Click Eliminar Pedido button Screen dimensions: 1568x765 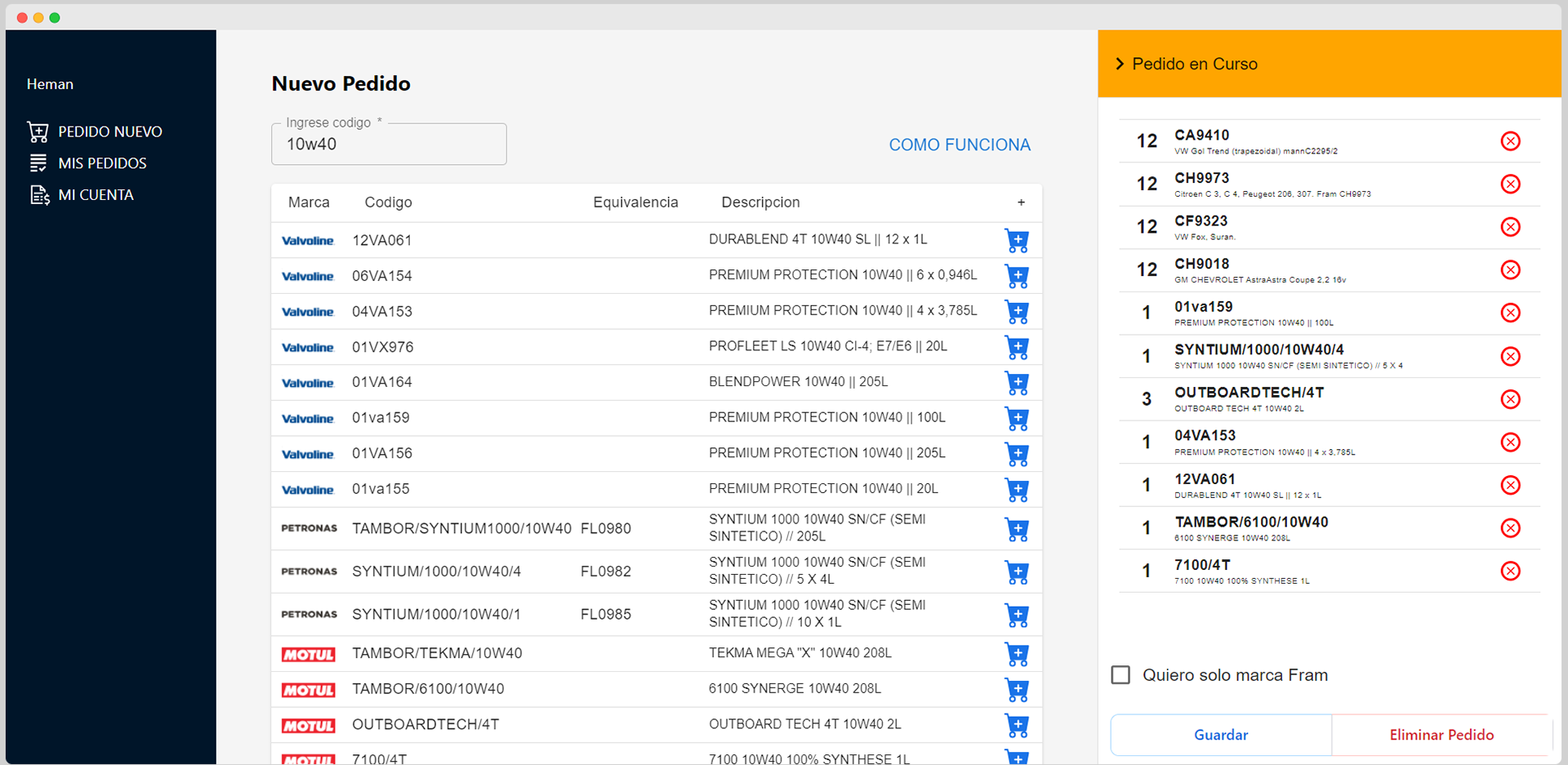[1441, 735]
